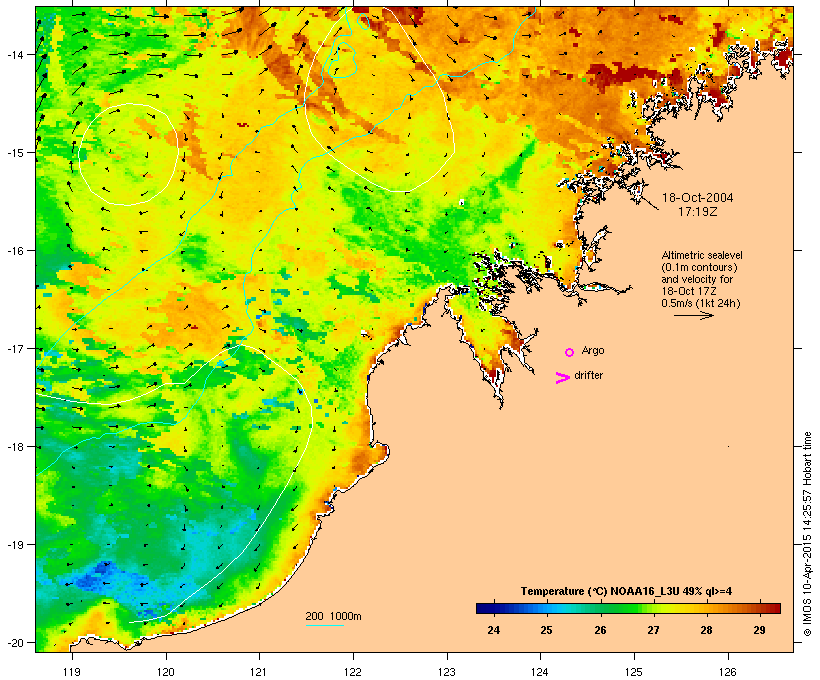
Task: Click the IMOS copyright timestamp vertical text
Action: [x=807, y=534]
